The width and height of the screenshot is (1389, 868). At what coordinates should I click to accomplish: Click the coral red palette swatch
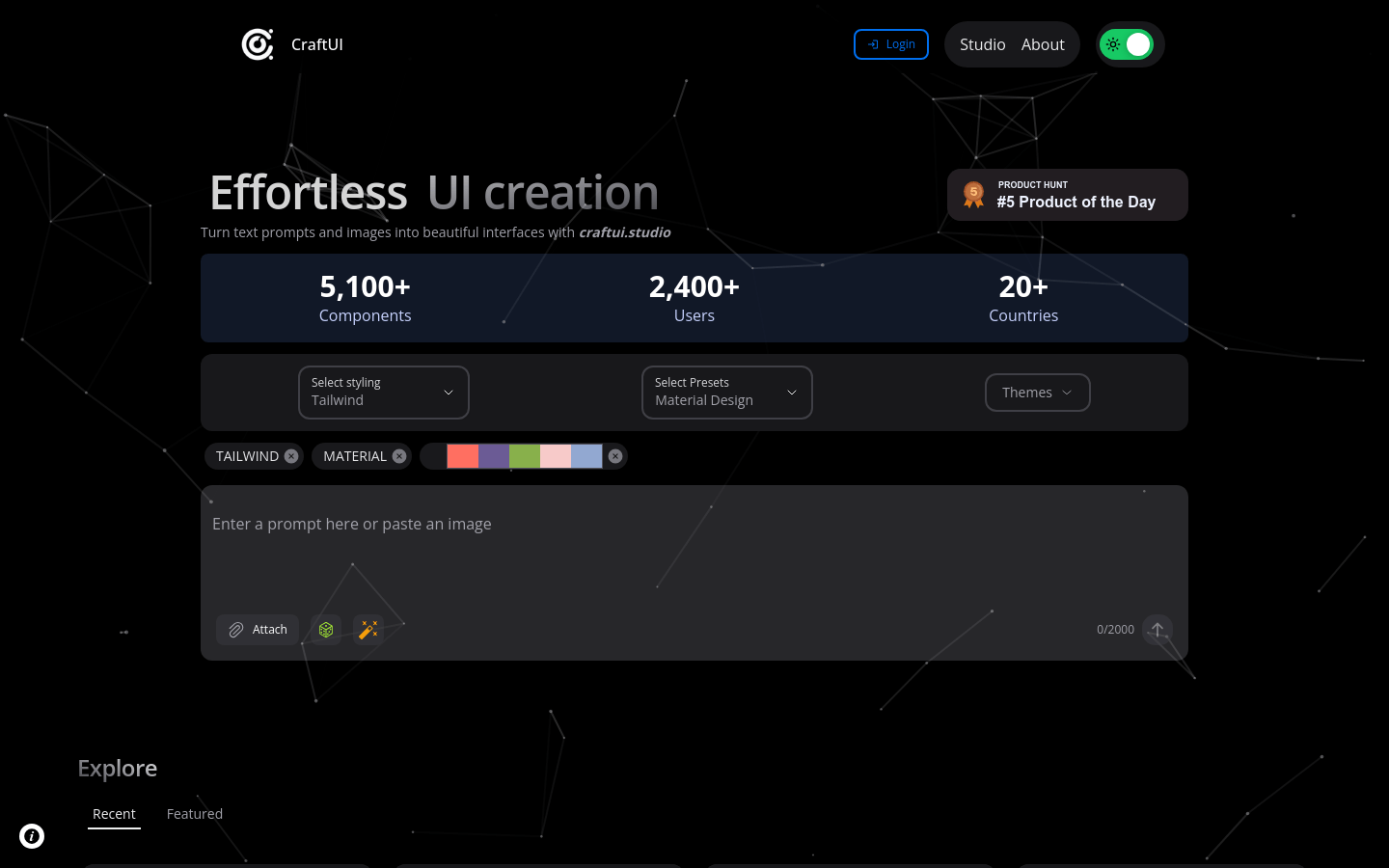point(463,456)
